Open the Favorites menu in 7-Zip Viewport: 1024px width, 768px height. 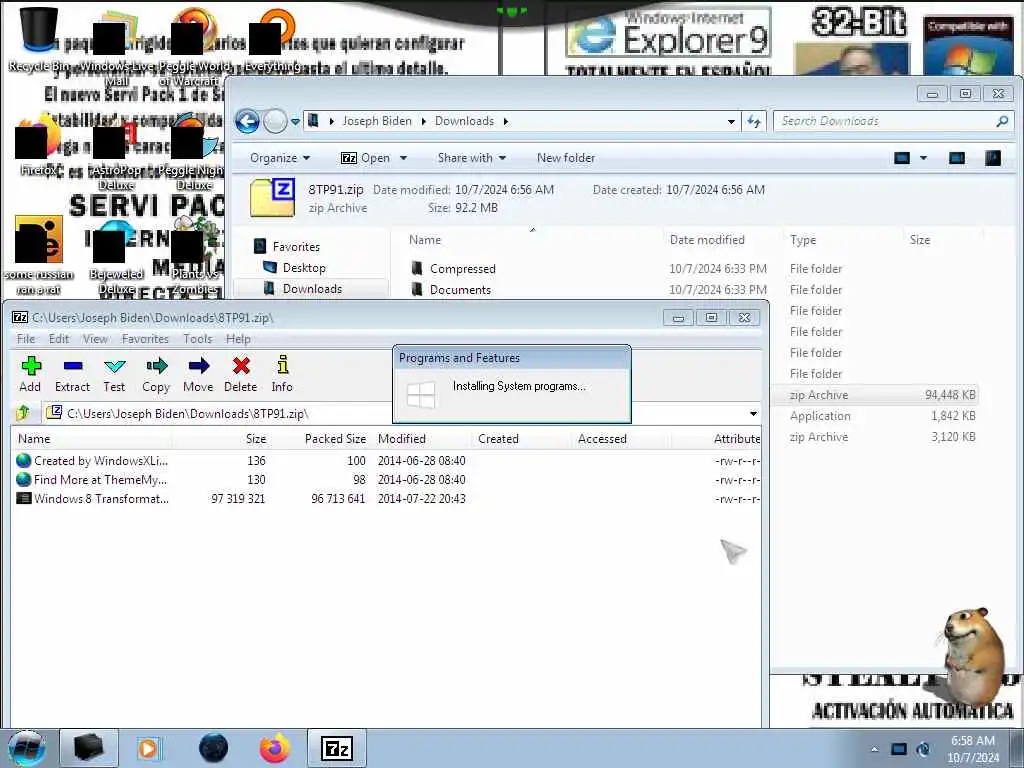tap(145, 339)
